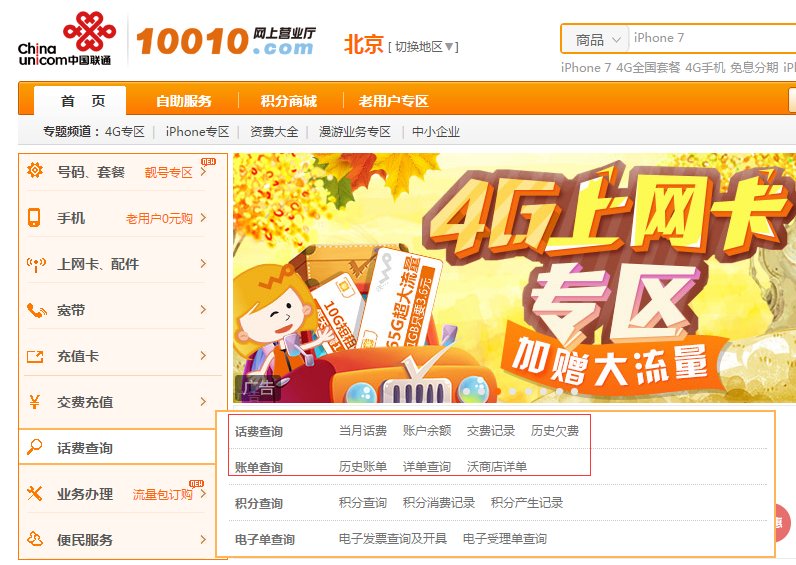Expand the 号码、套餐 category arrow
Image resolution: width=796 pixels, height=565 pixels.
pos(203,172)
